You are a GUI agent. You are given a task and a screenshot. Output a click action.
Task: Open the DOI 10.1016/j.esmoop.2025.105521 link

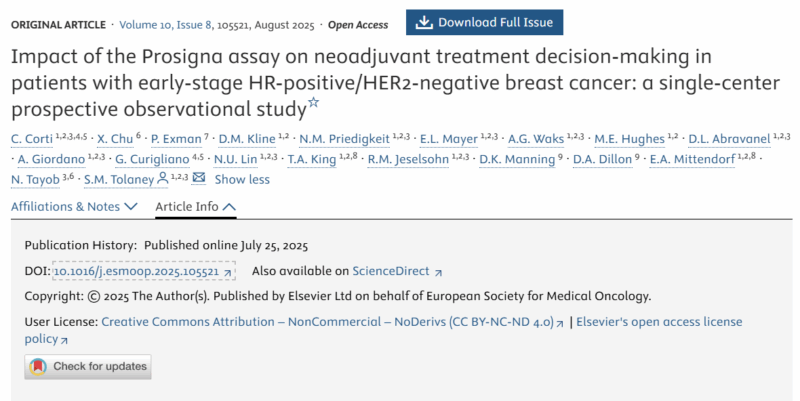tap(136, 271)
